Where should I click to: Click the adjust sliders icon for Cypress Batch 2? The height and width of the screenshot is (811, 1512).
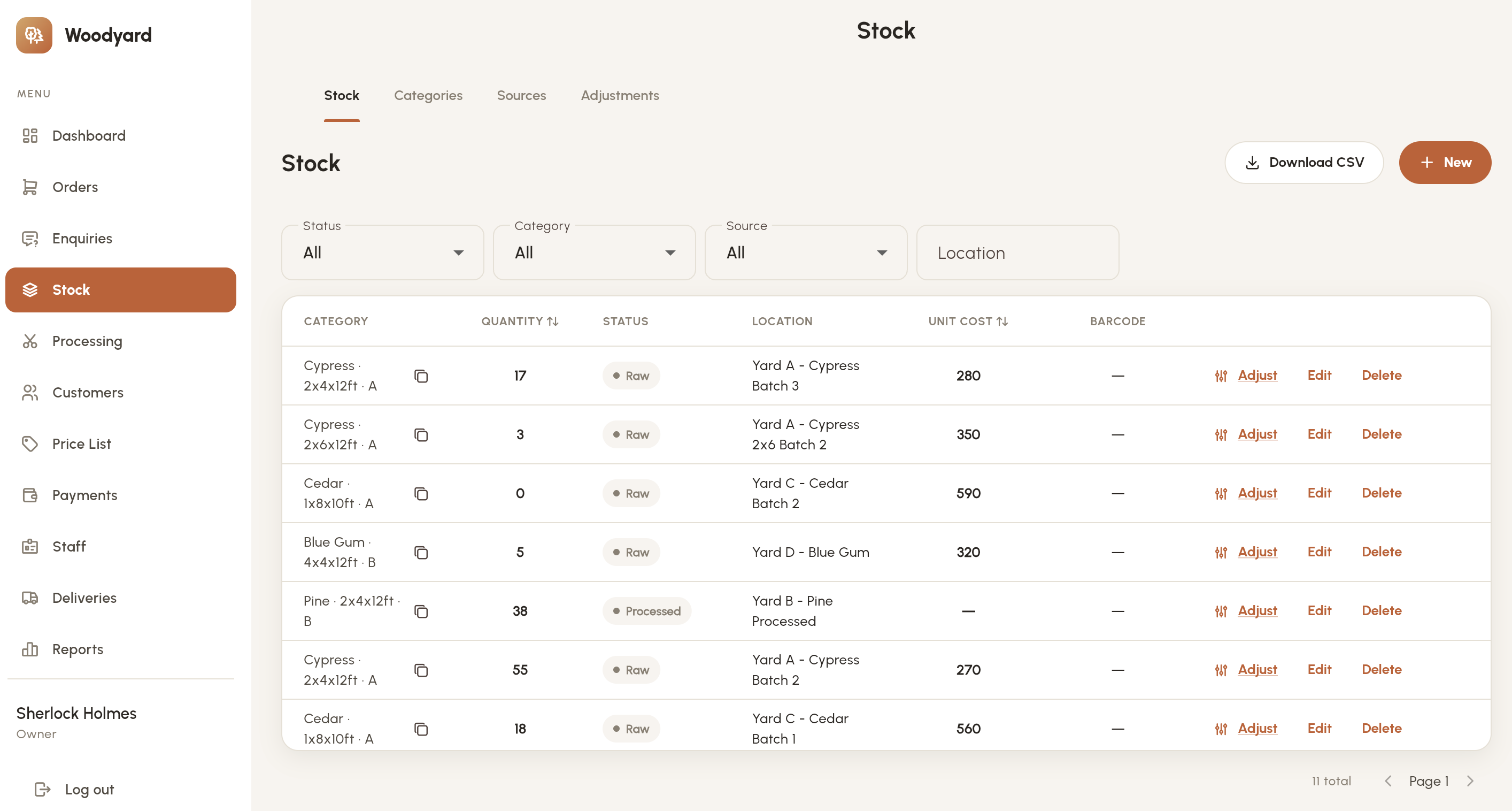(1221, 670)
